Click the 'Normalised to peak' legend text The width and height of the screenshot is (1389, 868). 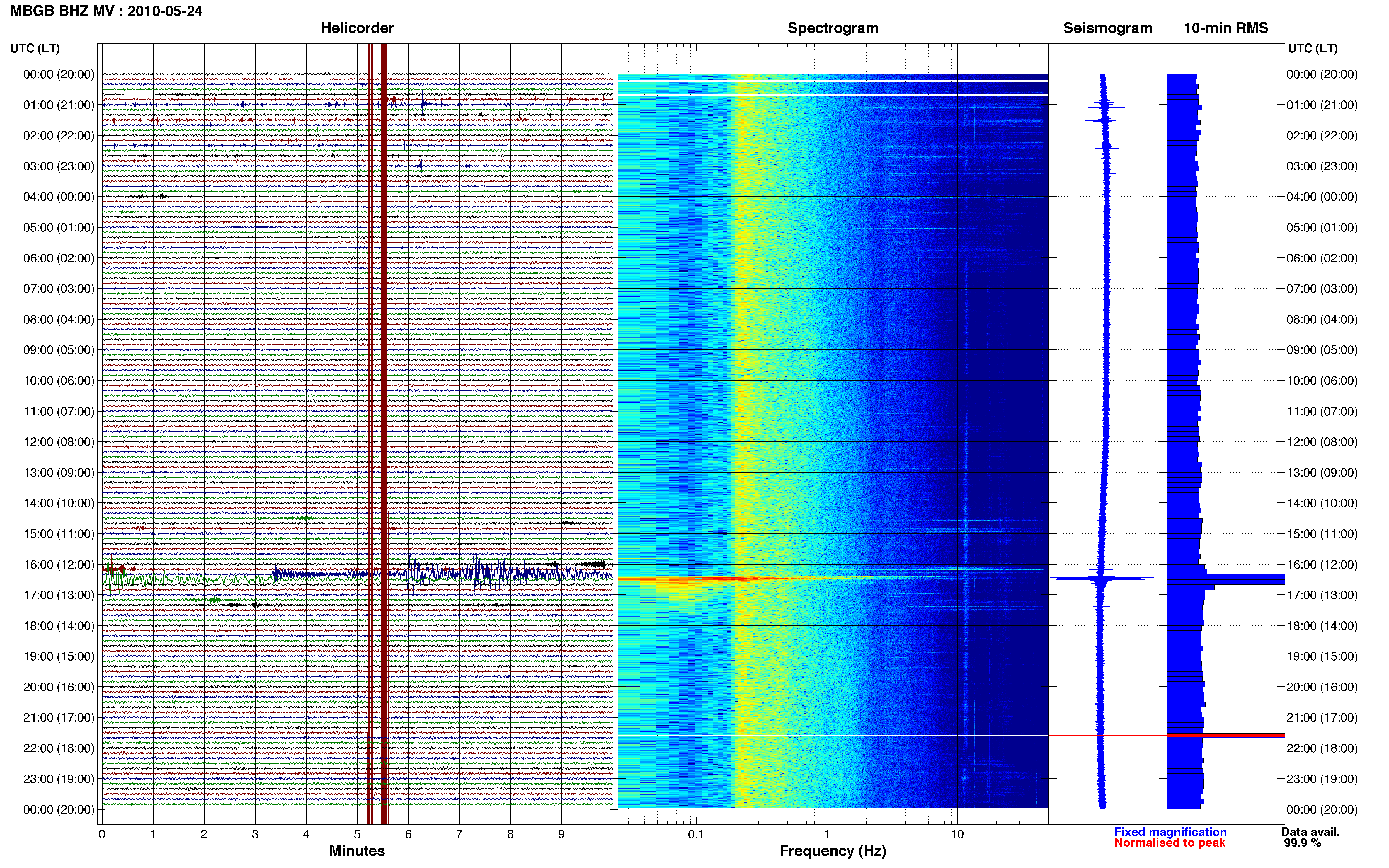(x=1170, y=843)
